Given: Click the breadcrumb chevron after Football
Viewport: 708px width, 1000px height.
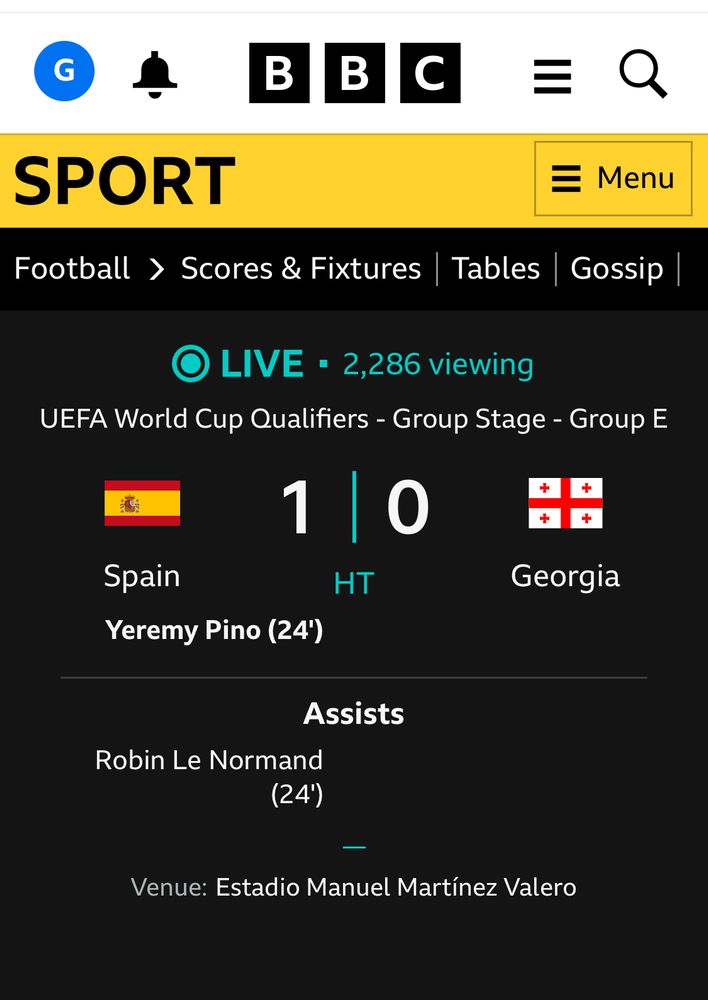Looking at the screenshot, I should click(156, 269).
